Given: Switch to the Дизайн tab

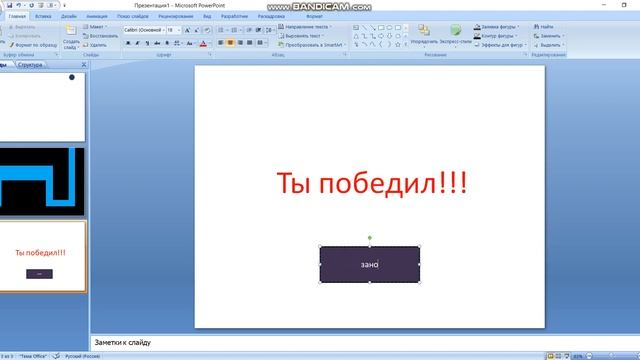Looking at the screenshot, I should click(69, 16).
